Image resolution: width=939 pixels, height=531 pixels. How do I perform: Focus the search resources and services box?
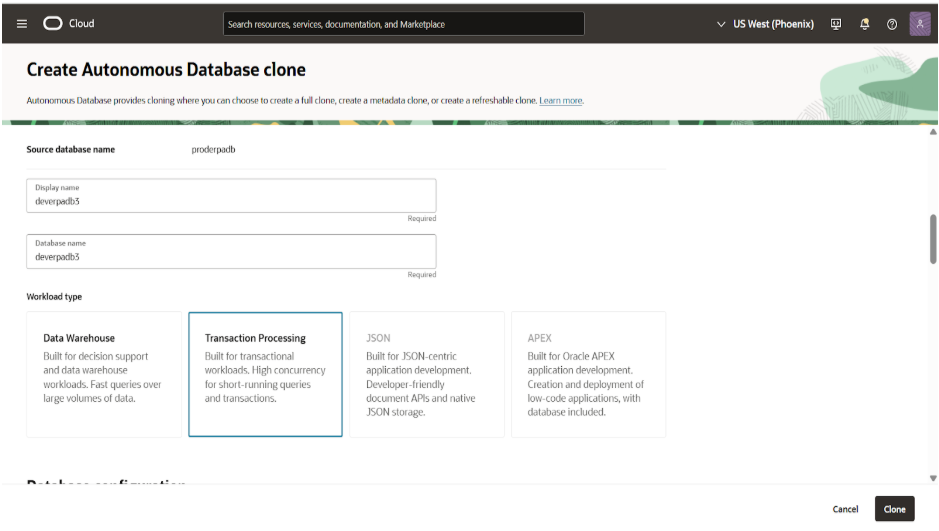coord(404,24)
